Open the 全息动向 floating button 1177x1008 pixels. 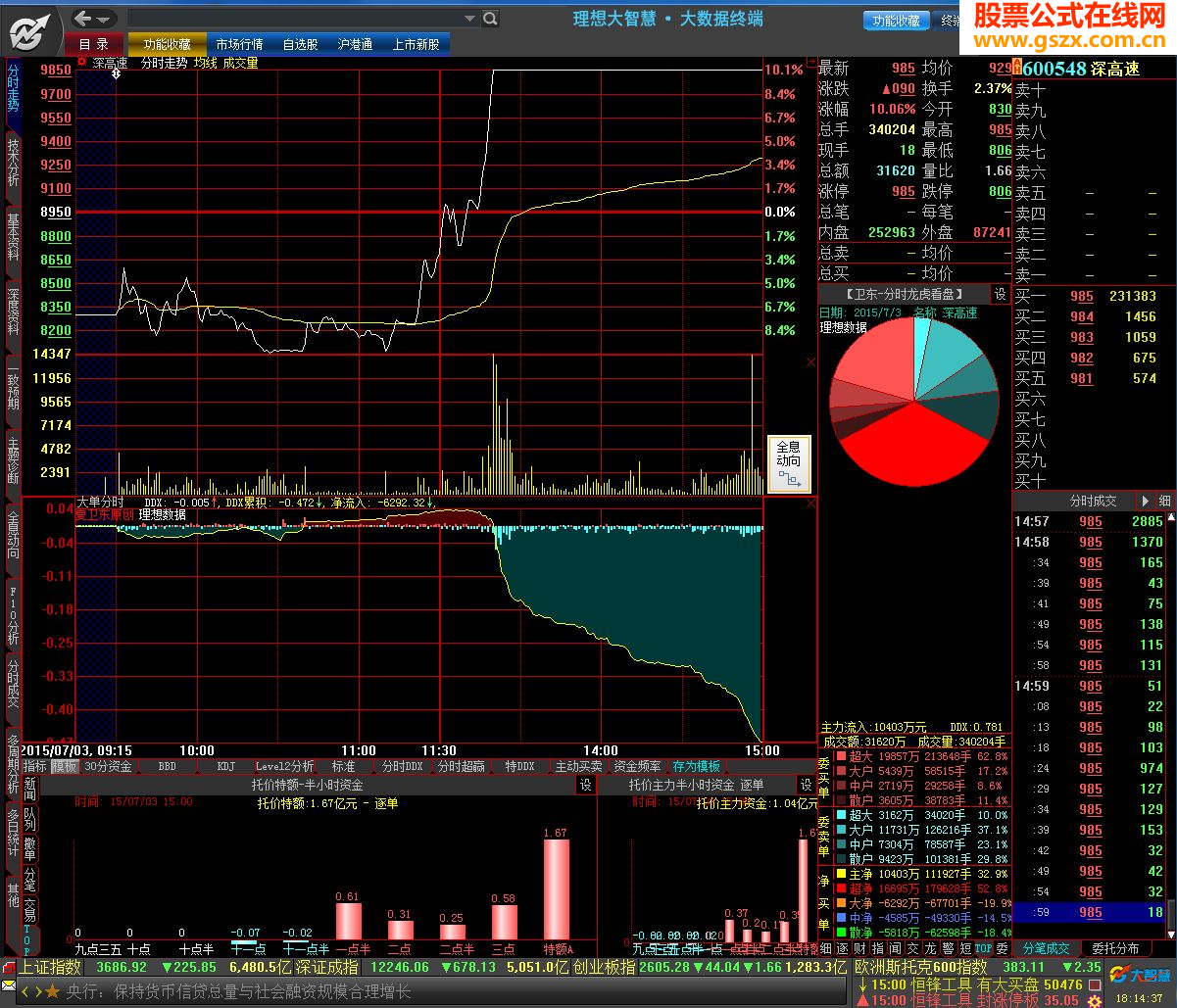click(x=789, y=464)
